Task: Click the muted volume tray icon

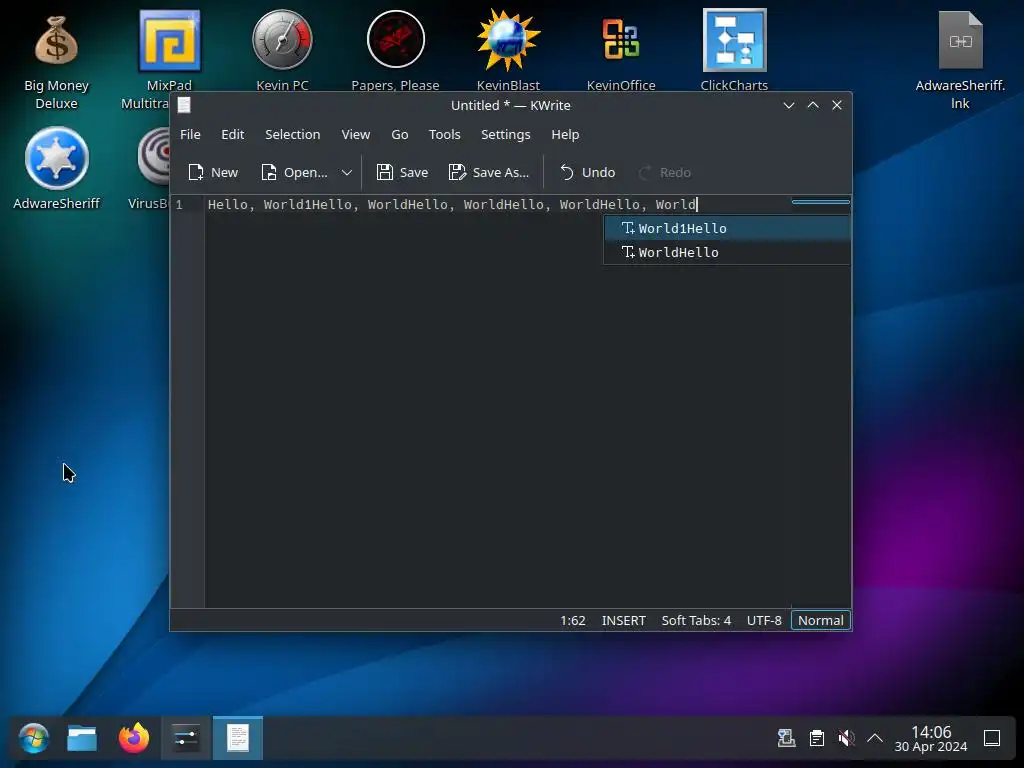Action: pos(846,739)
